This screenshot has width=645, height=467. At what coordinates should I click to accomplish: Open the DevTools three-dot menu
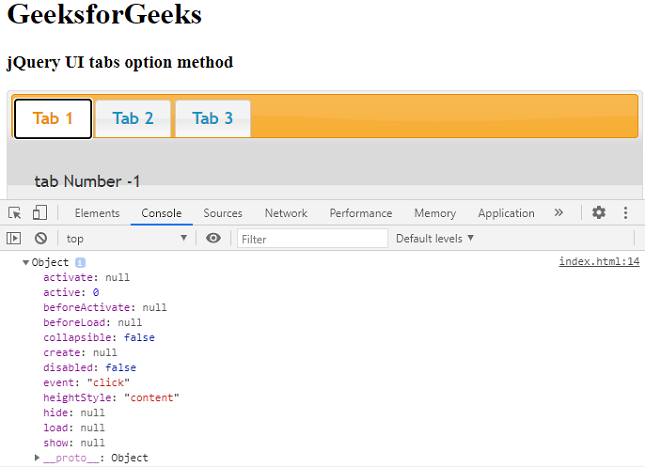(625, 213)
